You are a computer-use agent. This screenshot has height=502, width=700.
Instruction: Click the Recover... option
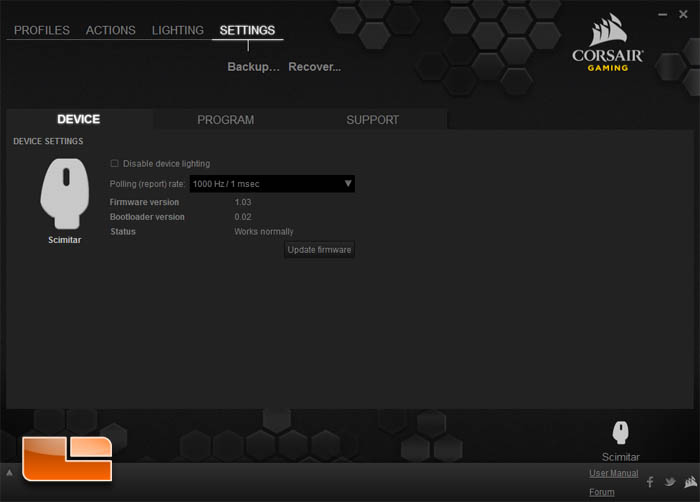315,67
